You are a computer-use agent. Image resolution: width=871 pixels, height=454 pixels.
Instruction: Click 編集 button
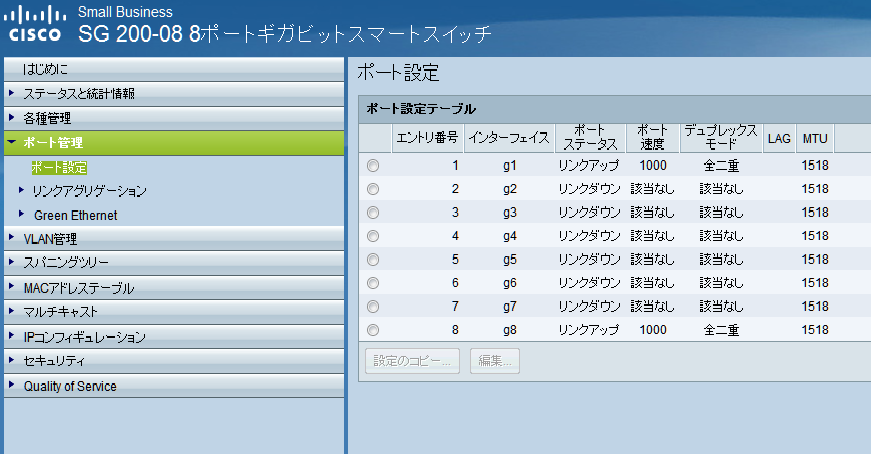pos(494,361)
